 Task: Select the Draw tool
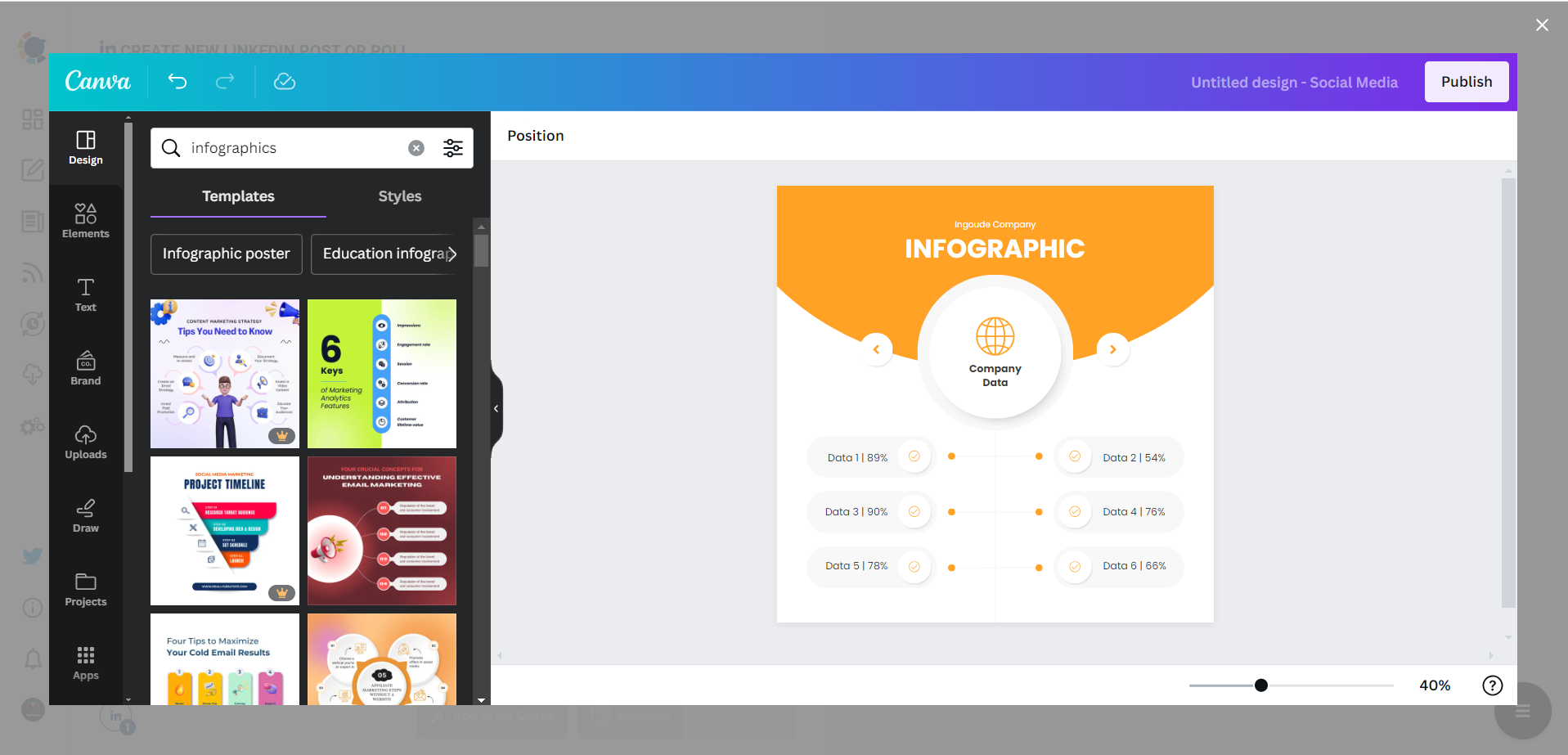tap(85, 515)
